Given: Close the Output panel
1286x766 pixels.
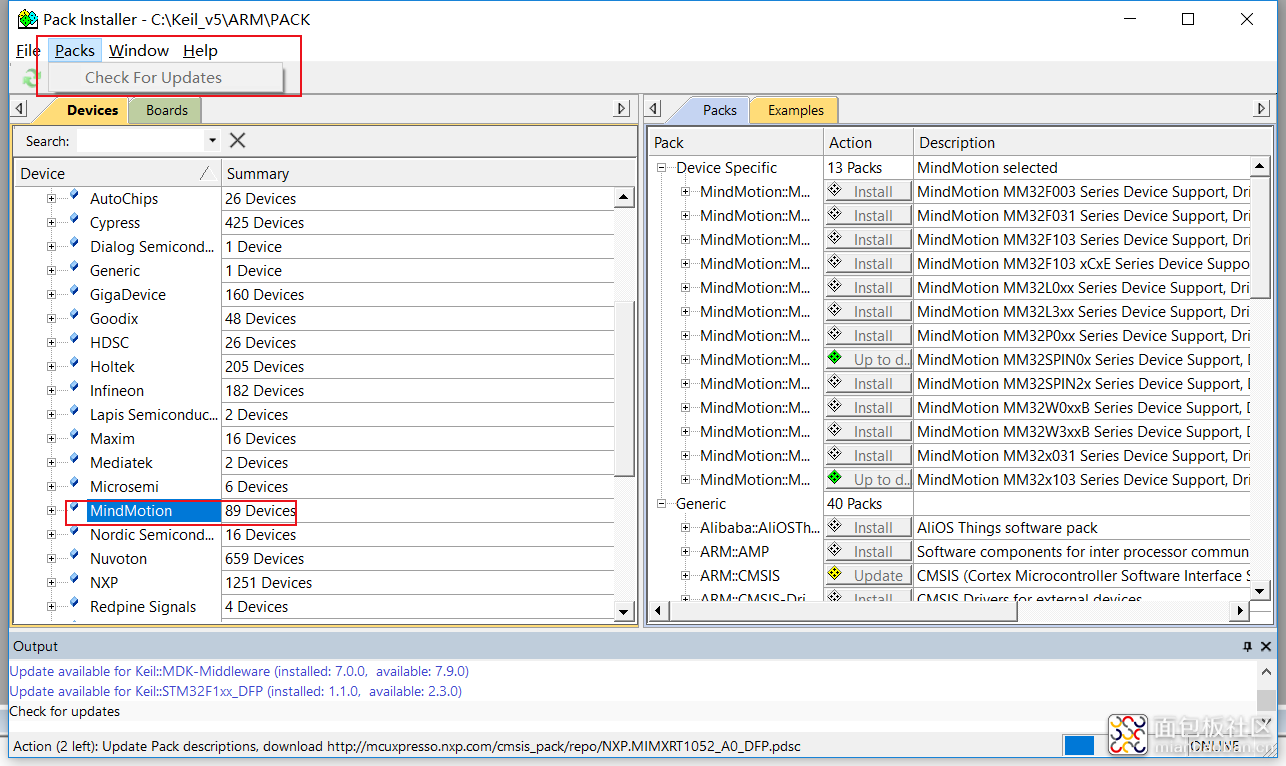Looking at the screenshot, I should coord(1266,647).
